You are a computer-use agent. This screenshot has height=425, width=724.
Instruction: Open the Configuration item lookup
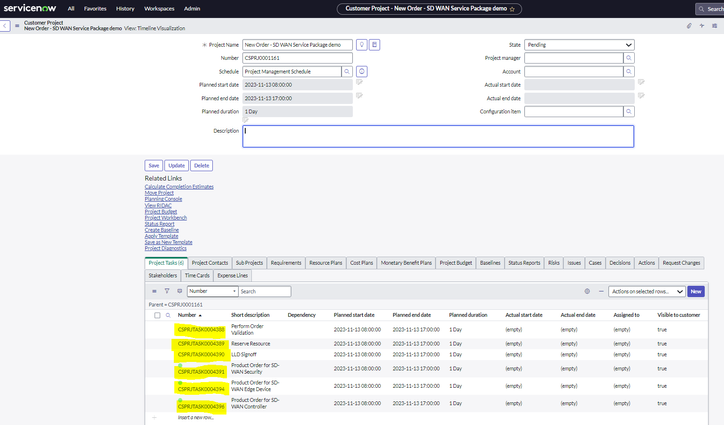pos(628,111)
